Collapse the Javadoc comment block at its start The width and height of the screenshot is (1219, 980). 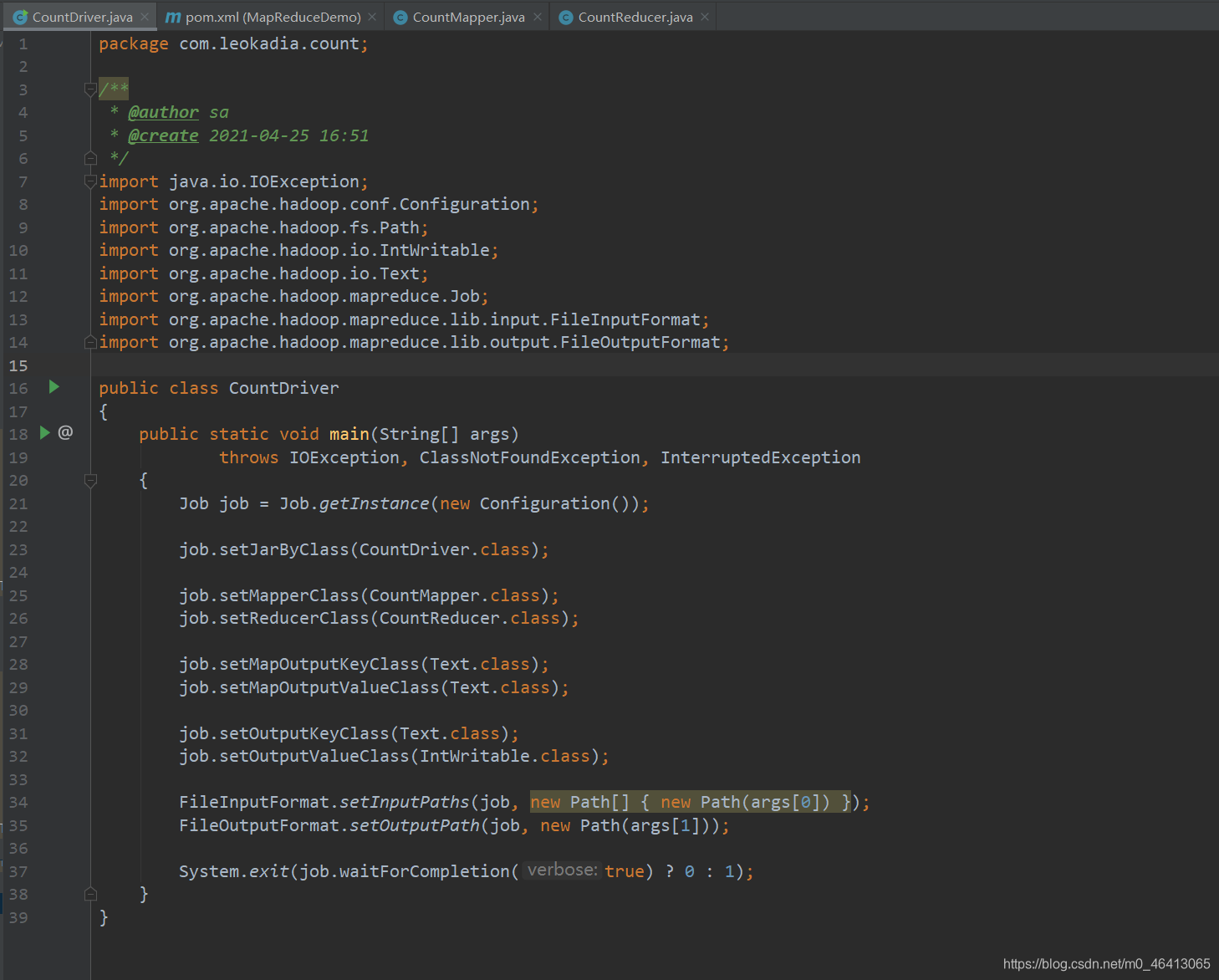(x=90, y=89)
